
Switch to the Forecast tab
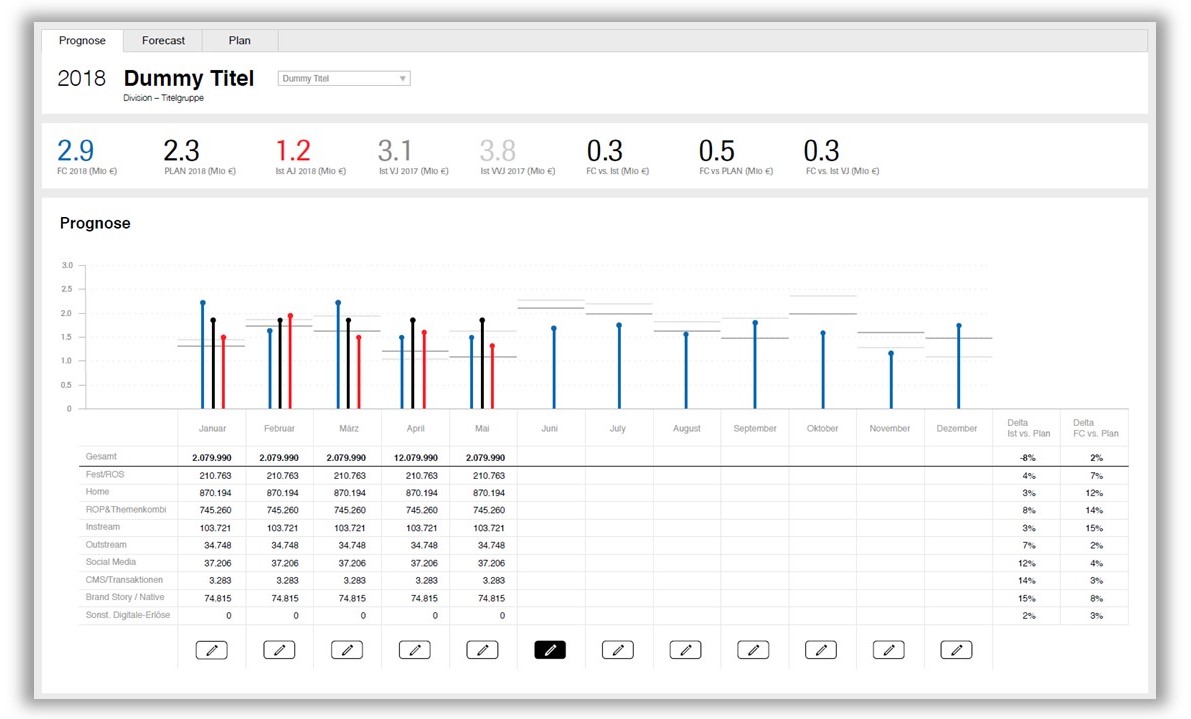pyautogui.click(x=163, y=41)
